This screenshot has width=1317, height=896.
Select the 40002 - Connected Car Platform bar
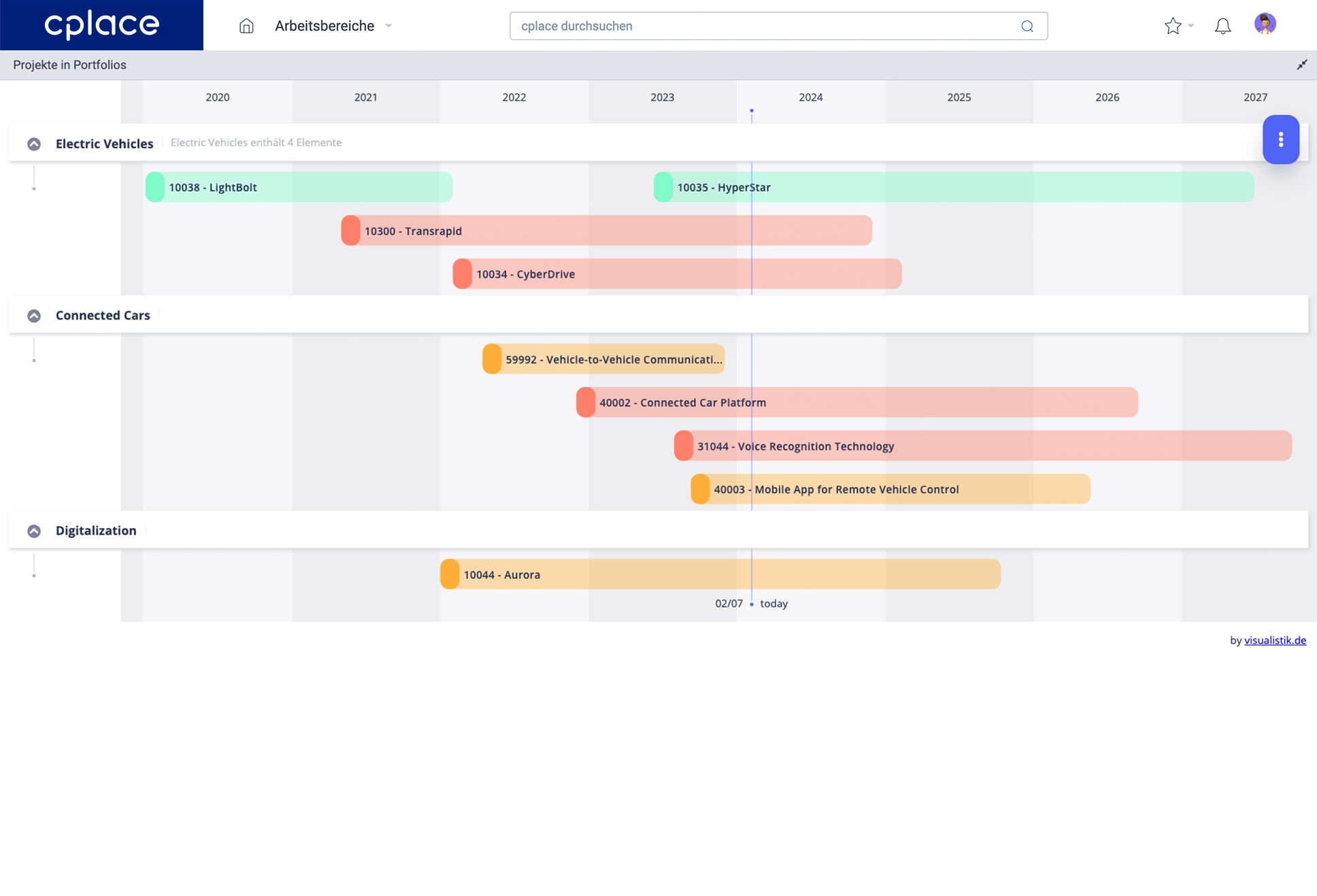tap(857, 402)
